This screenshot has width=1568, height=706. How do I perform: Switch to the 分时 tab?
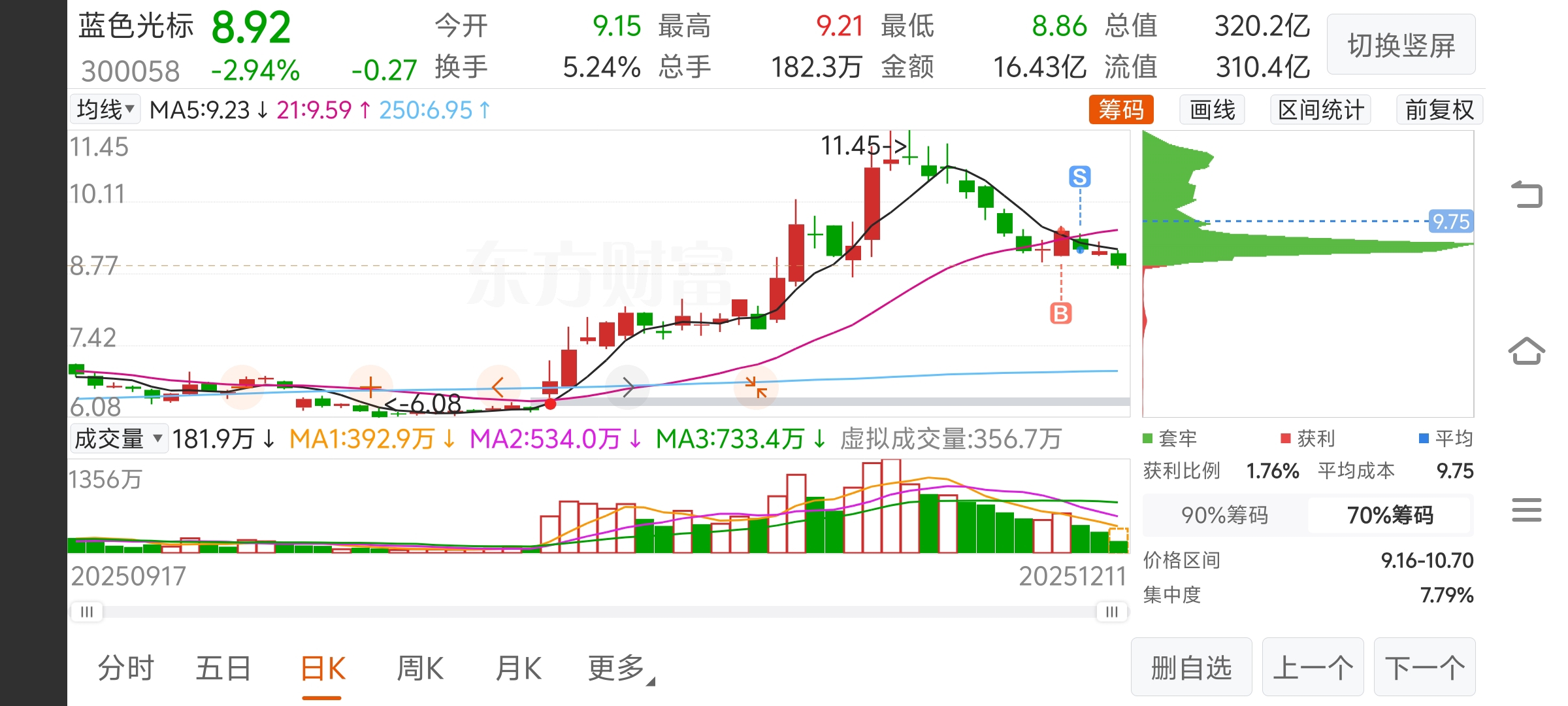(x=125, y=669)
